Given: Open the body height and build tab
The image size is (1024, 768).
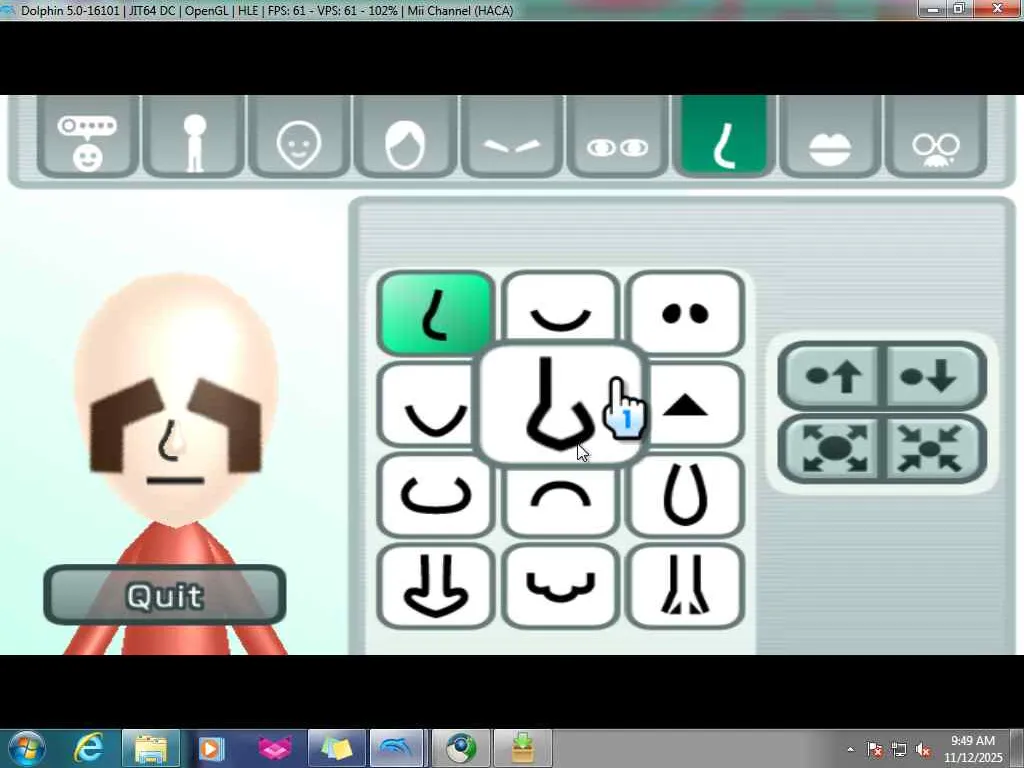Looking at the screenshot, I should tap(194, 136).
